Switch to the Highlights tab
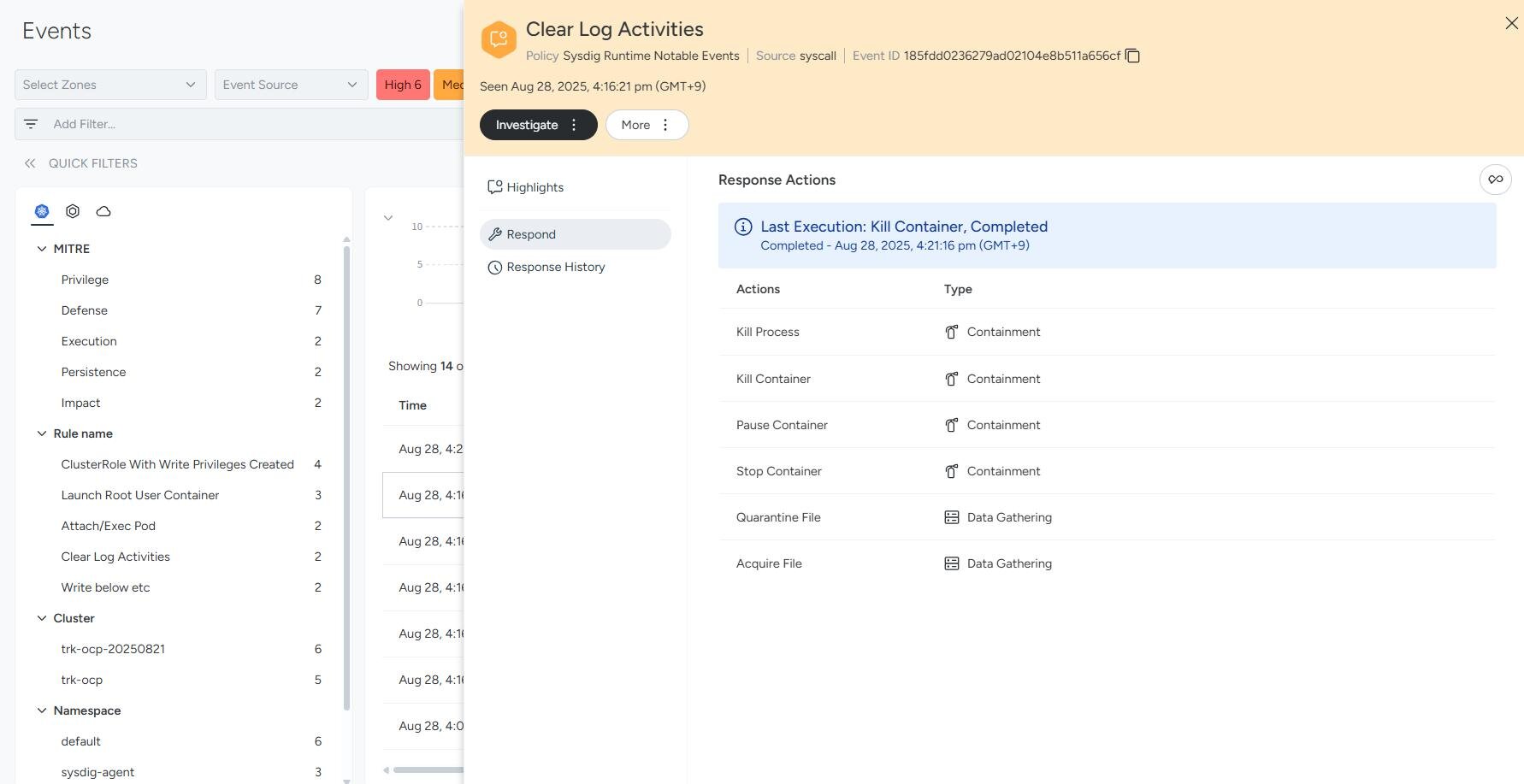The image size is (1524, 784). pos(535,187)
